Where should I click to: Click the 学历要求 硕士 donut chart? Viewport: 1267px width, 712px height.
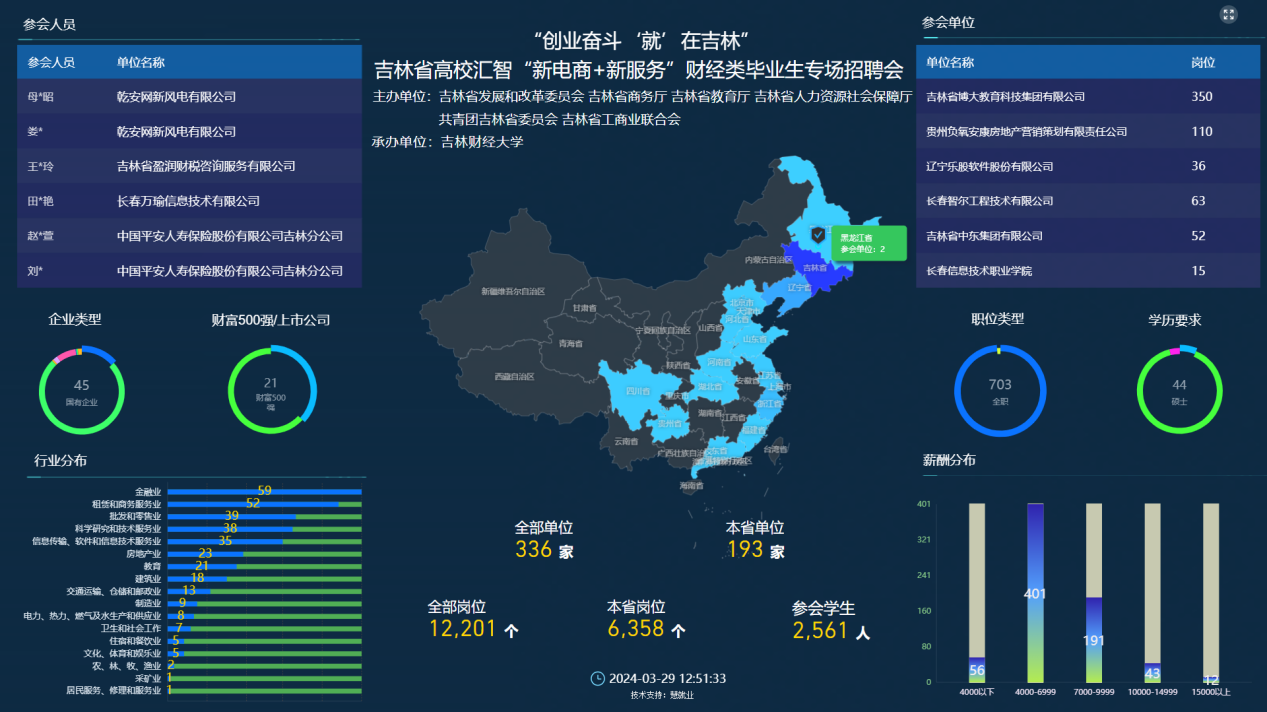click(x=1180, y=389)
